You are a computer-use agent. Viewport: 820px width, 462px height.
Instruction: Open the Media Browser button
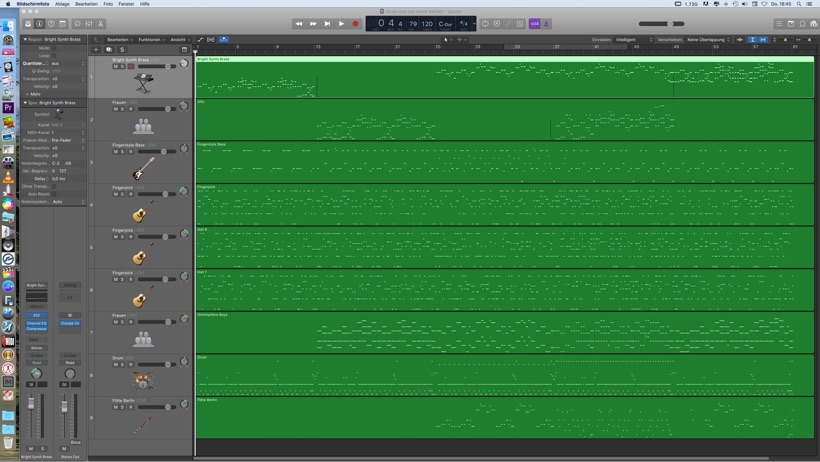(x=814, y=24)
